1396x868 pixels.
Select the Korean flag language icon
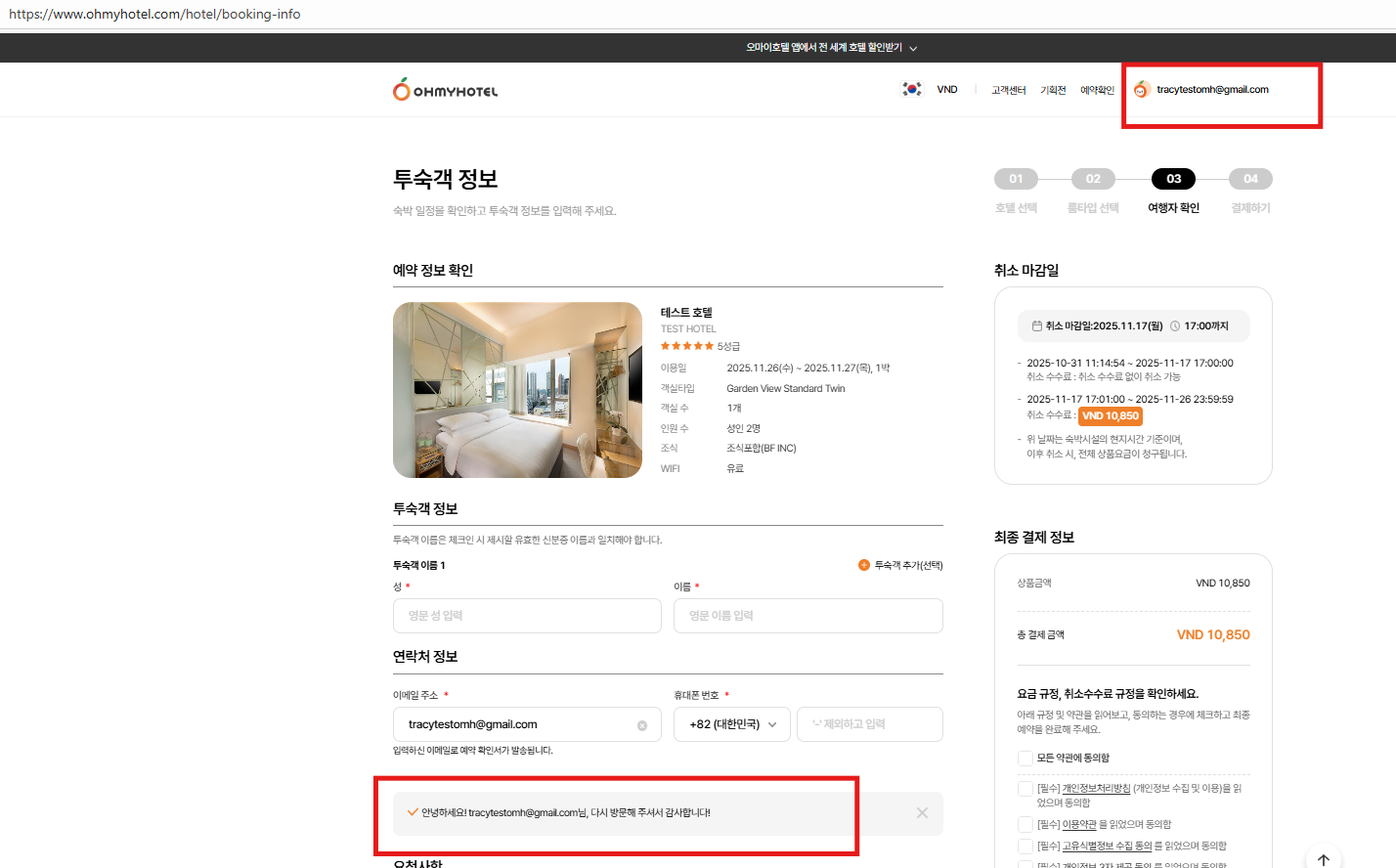click(912, 89)
